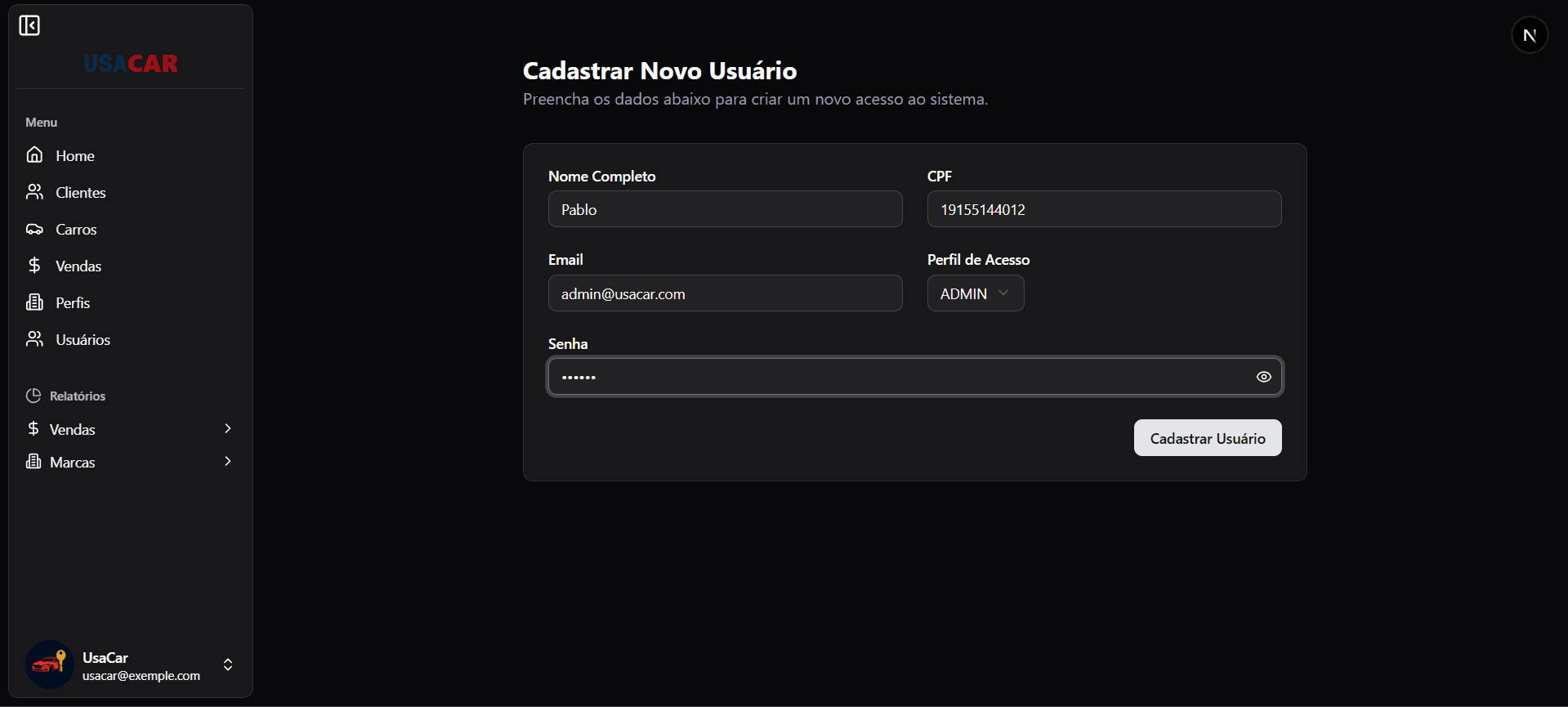Expand the Vendas reports chevron
This screenshot has height=707, width=1568.
pyautogui.click(x=228, y=428)
